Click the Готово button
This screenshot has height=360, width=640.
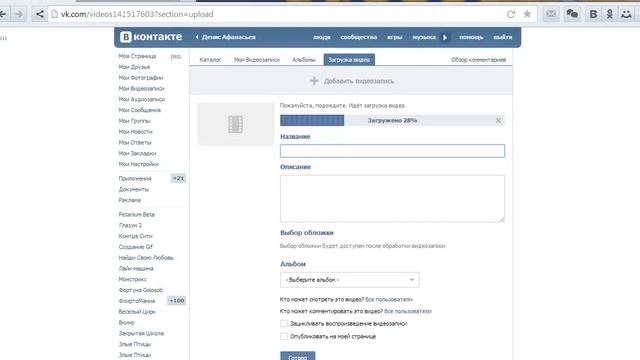[298, 356]
